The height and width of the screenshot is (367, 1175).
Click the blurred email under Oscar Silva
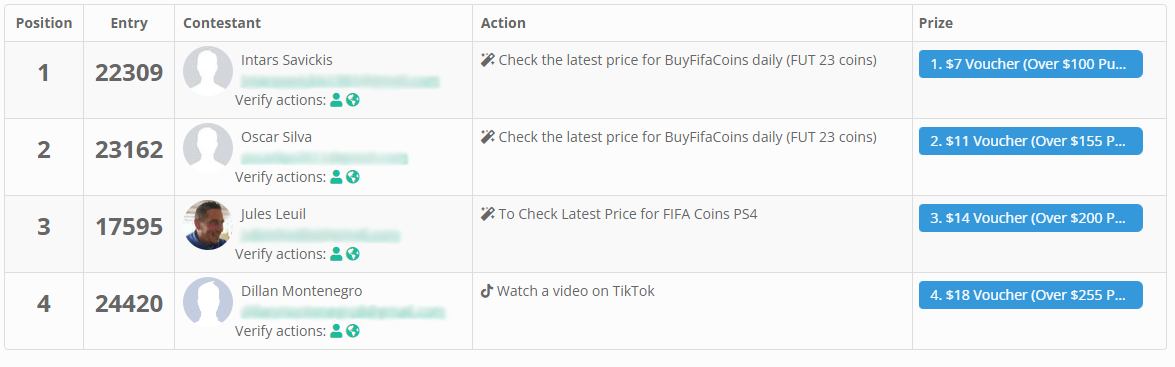pyautogui.click(x=324, y=159)
